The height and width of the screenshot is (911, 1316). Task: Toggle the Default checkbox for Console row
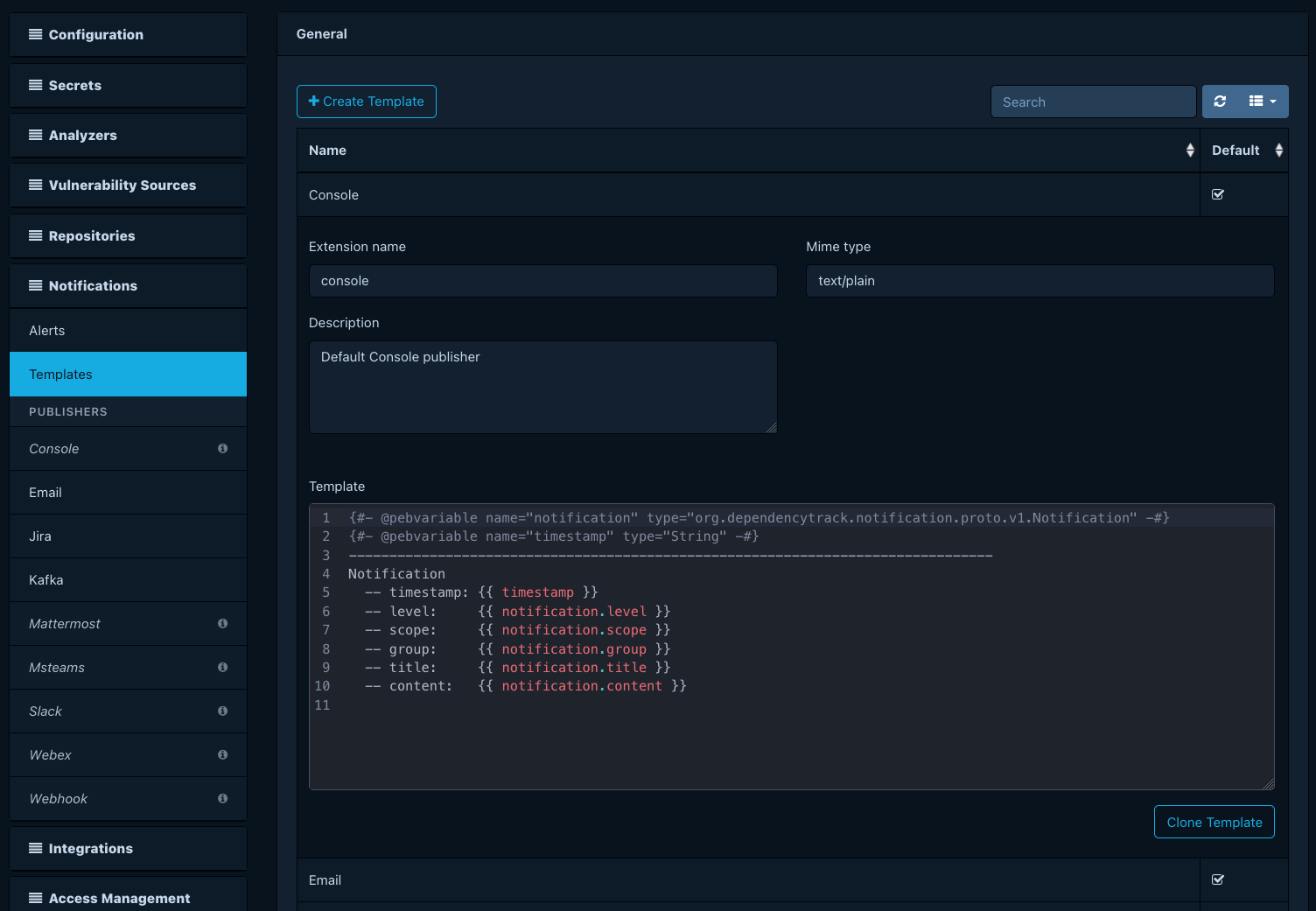tap(1218, 194)
